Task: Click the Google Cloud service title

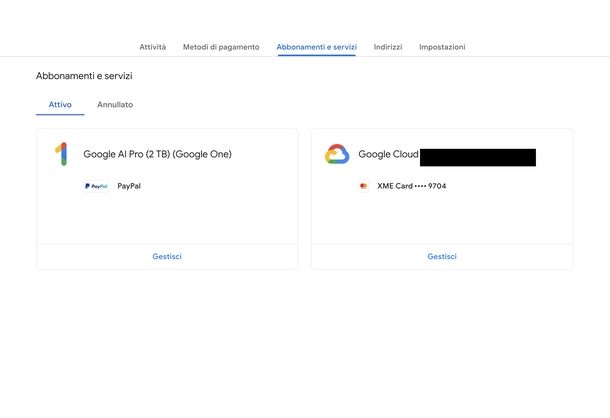Action: pos(388,154)
